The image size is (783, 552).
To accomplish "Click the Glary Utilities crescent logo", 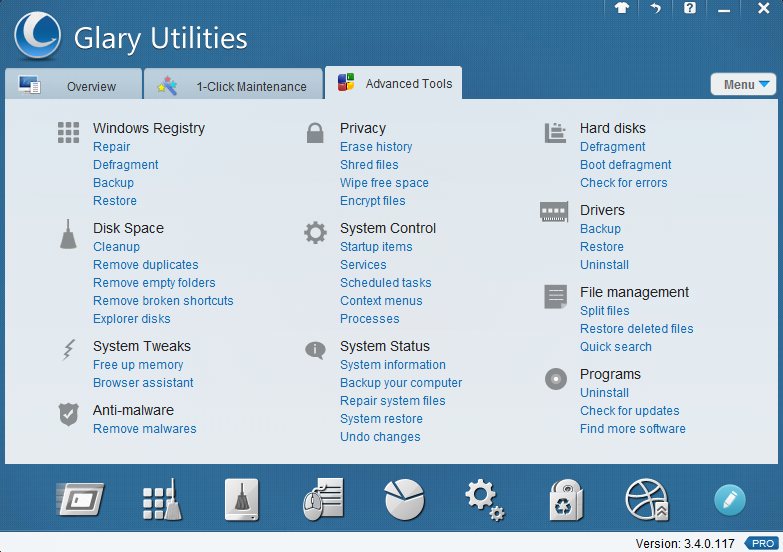I will click(38, 36).
